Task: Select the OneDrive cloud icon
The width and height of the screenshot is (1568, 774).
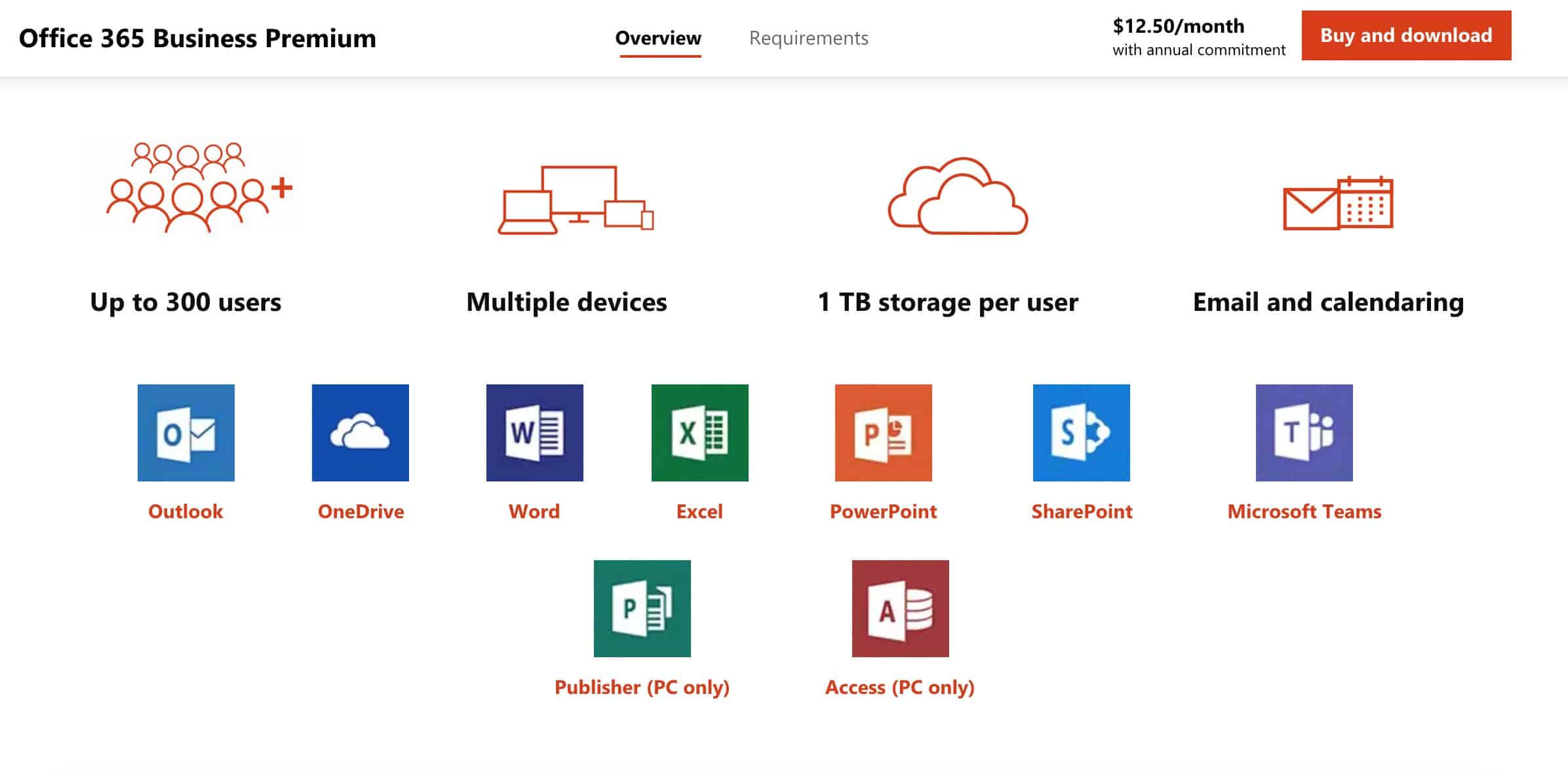Action: (x=361, y=433)
